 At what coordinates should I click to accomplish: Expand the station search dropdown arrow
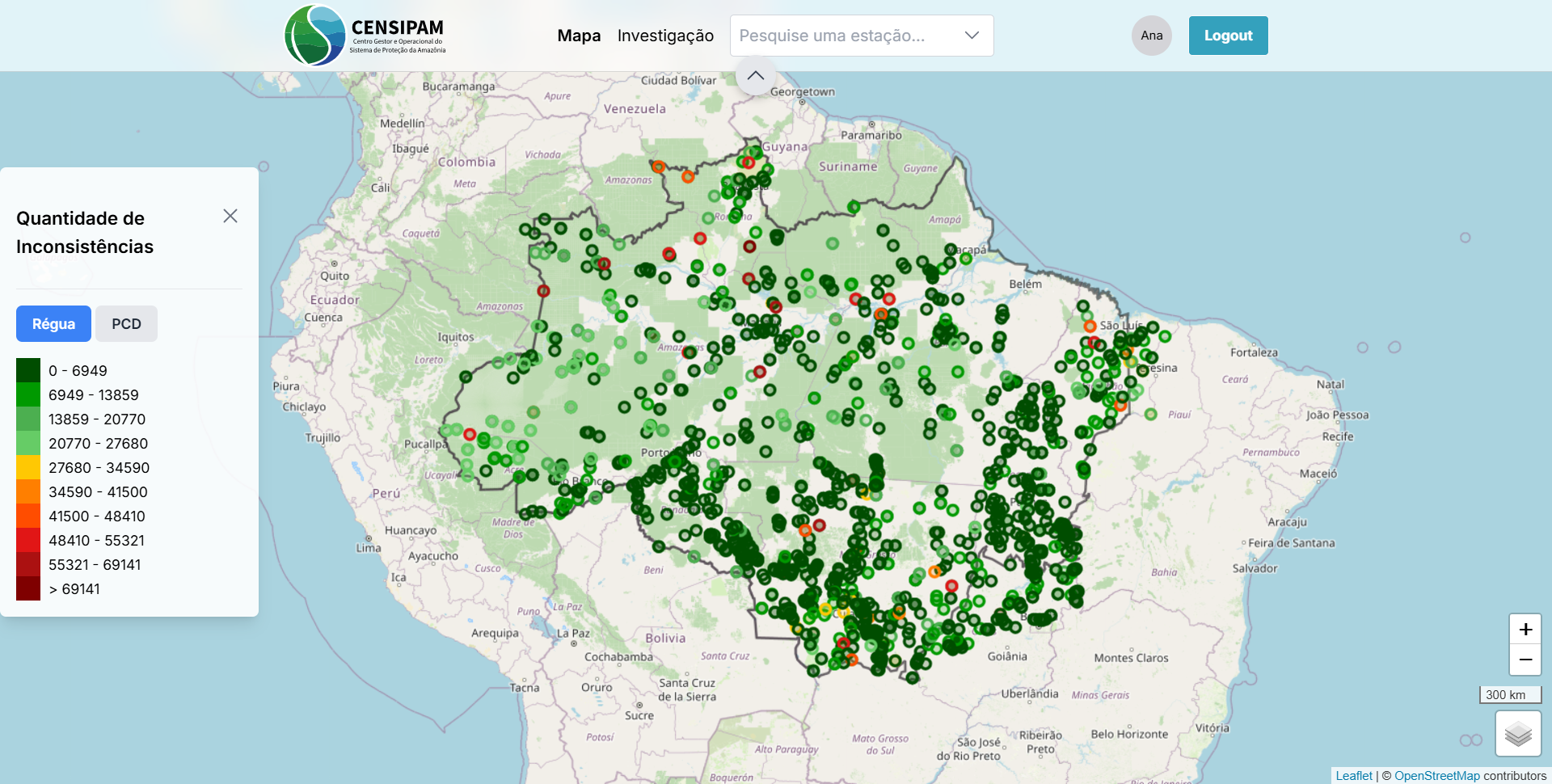972,36
